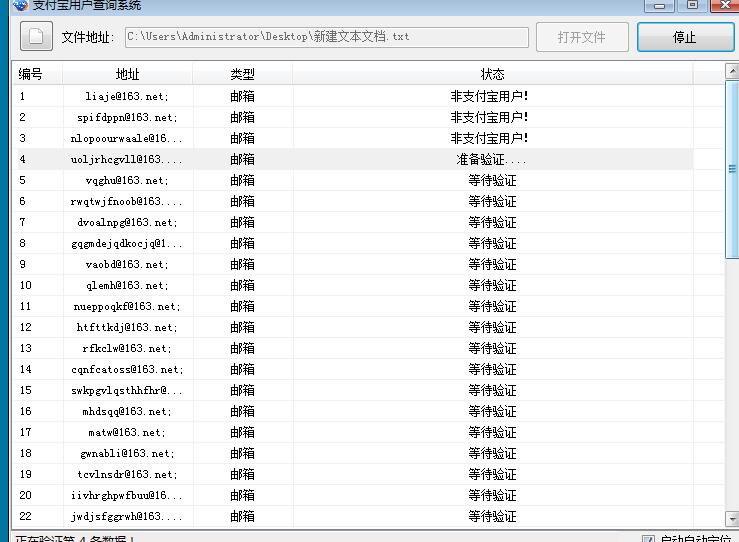Maximize the window
The height and width of the screenshot is (542, 739).
(692, 5)
